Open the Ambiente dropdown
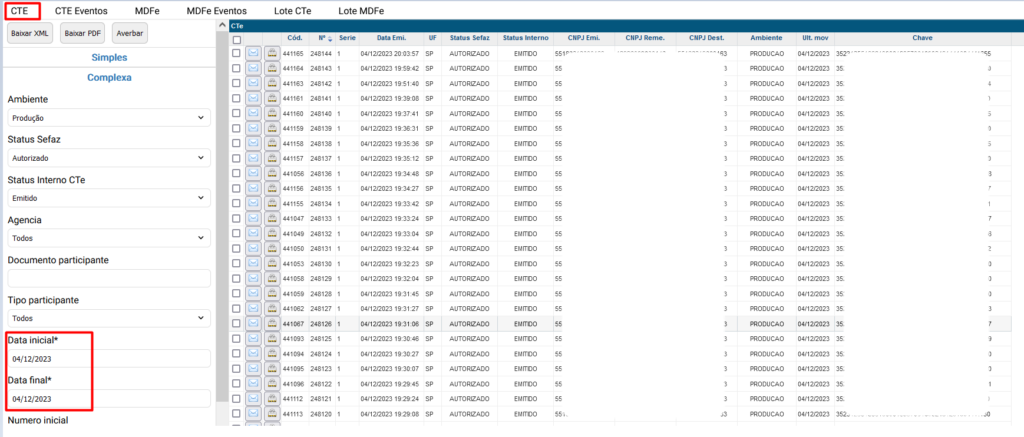The height and width of the screenshot is (437, 1024). 109,118
